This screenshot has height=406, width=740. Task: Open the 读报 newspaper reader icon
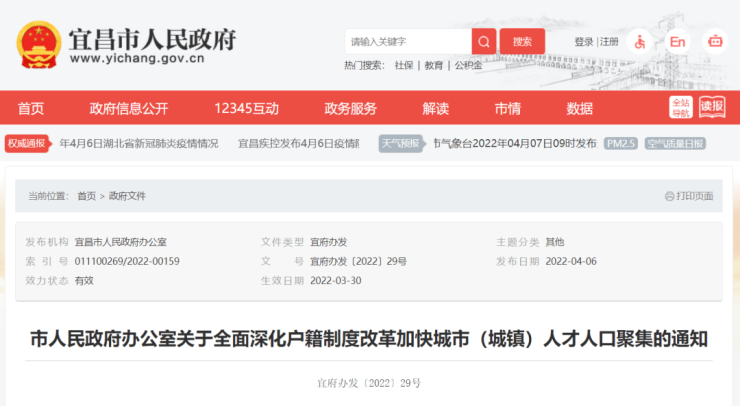click(711, 107)
